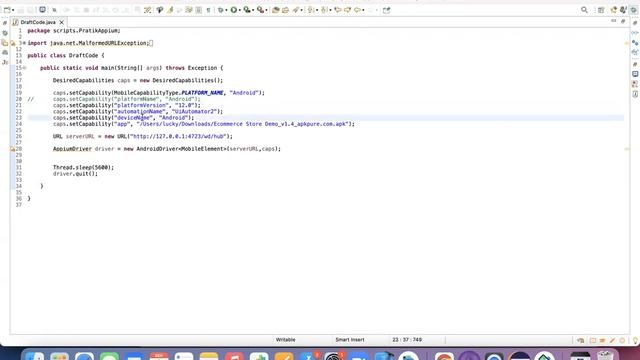This screenshot has width=640, height=360.
Task: Maximize the editor area icon
Action: pyautogui.click(x=623, y=21)
